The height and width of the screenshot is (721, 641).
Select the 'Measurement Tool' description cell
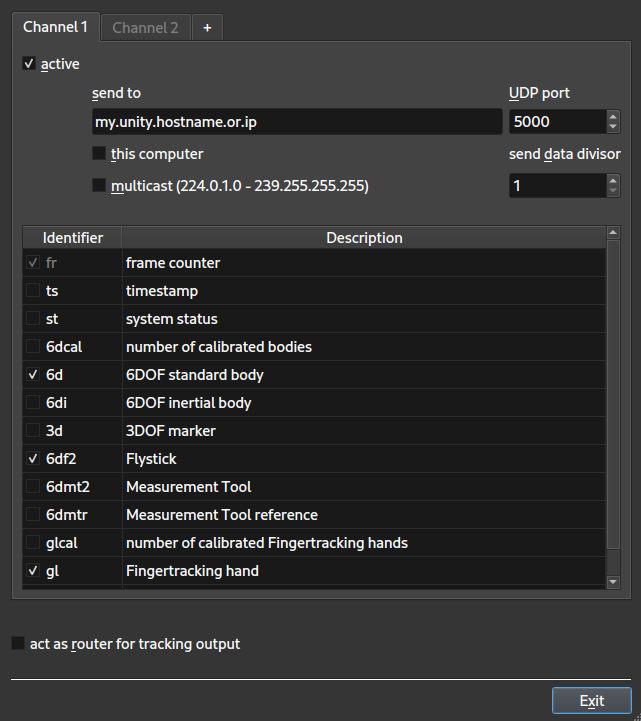pyautogui.click(x=364, y=486)
